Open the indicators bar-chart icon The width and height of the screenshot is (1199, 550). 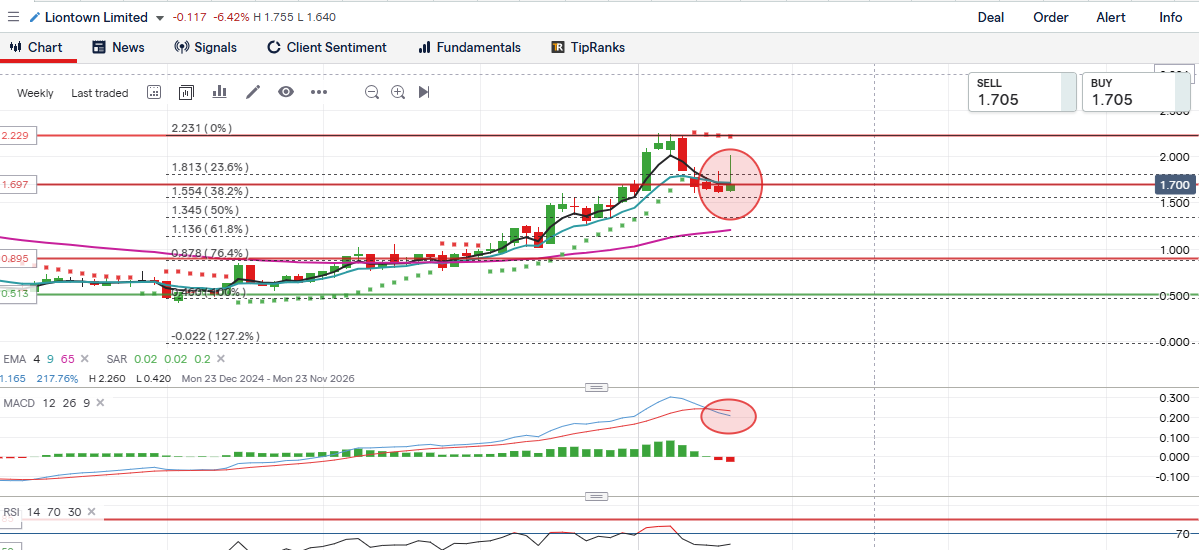[220, 92]
